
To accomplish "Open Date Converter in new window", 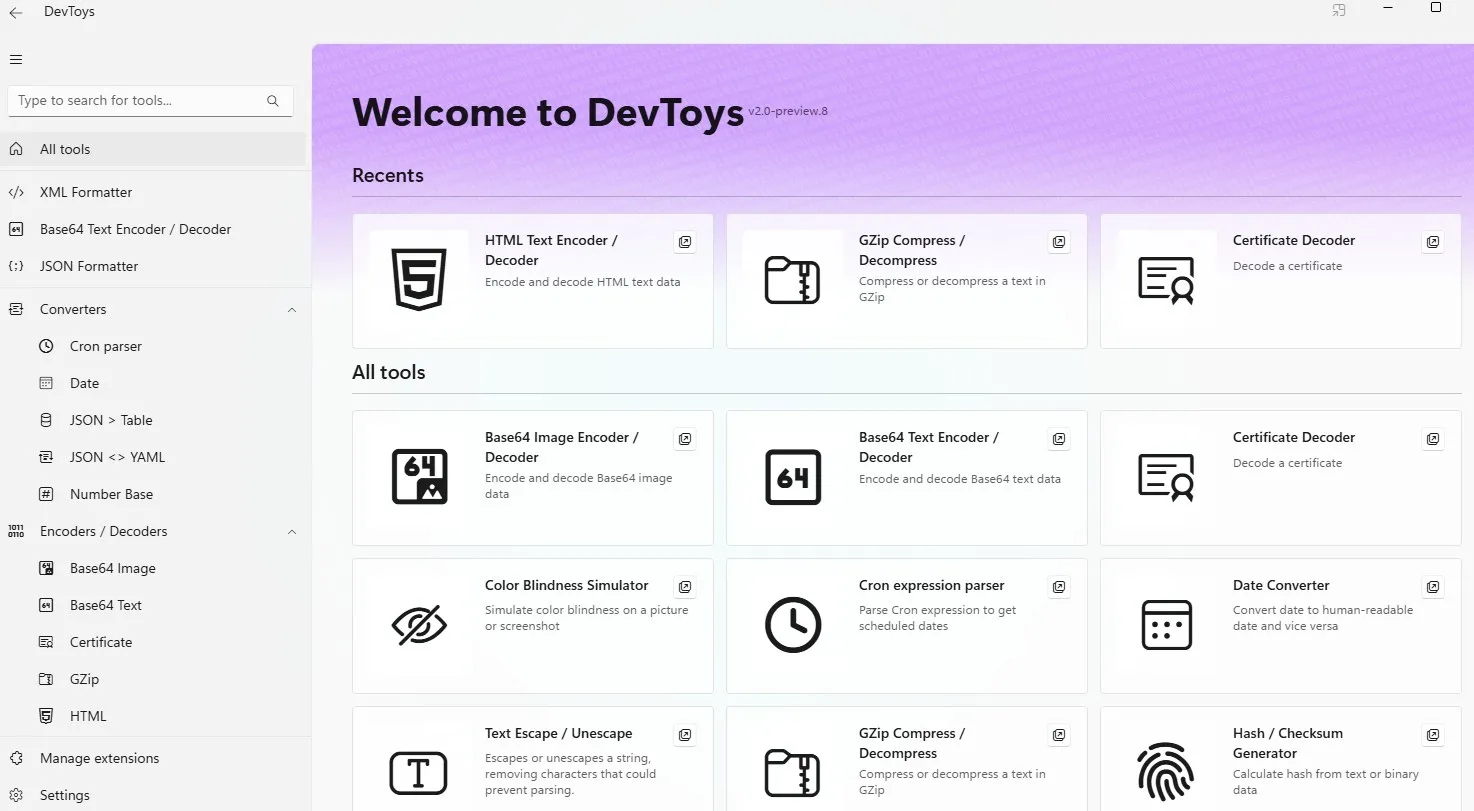I will coord(1433,587).
